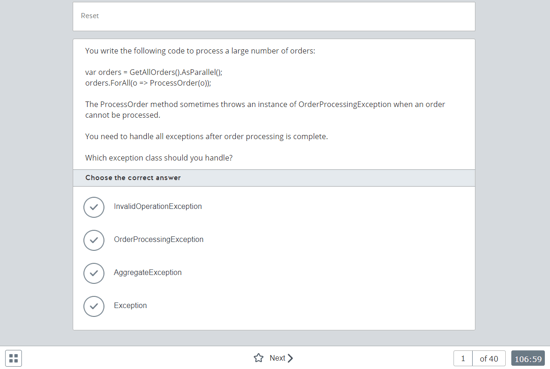
Task: Click the 106:59 countdown timer
Action: coord(528,358)
